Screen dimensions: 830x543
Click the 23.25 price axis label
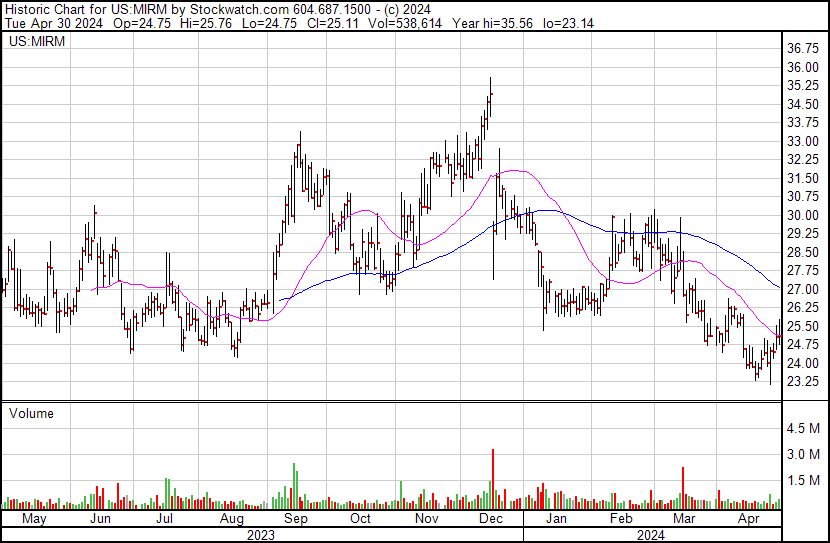click(x=804, y=382)
